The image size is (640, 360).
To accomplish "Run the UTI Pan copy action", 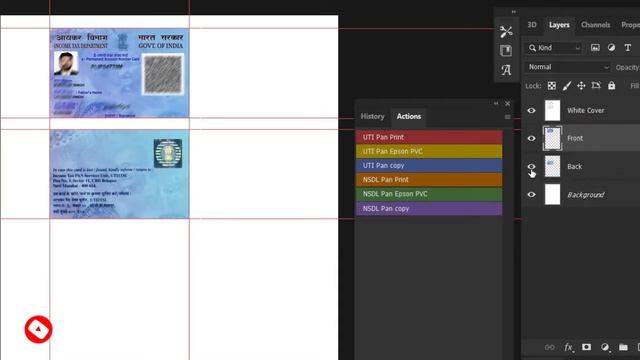I will [x=429, y=165].
